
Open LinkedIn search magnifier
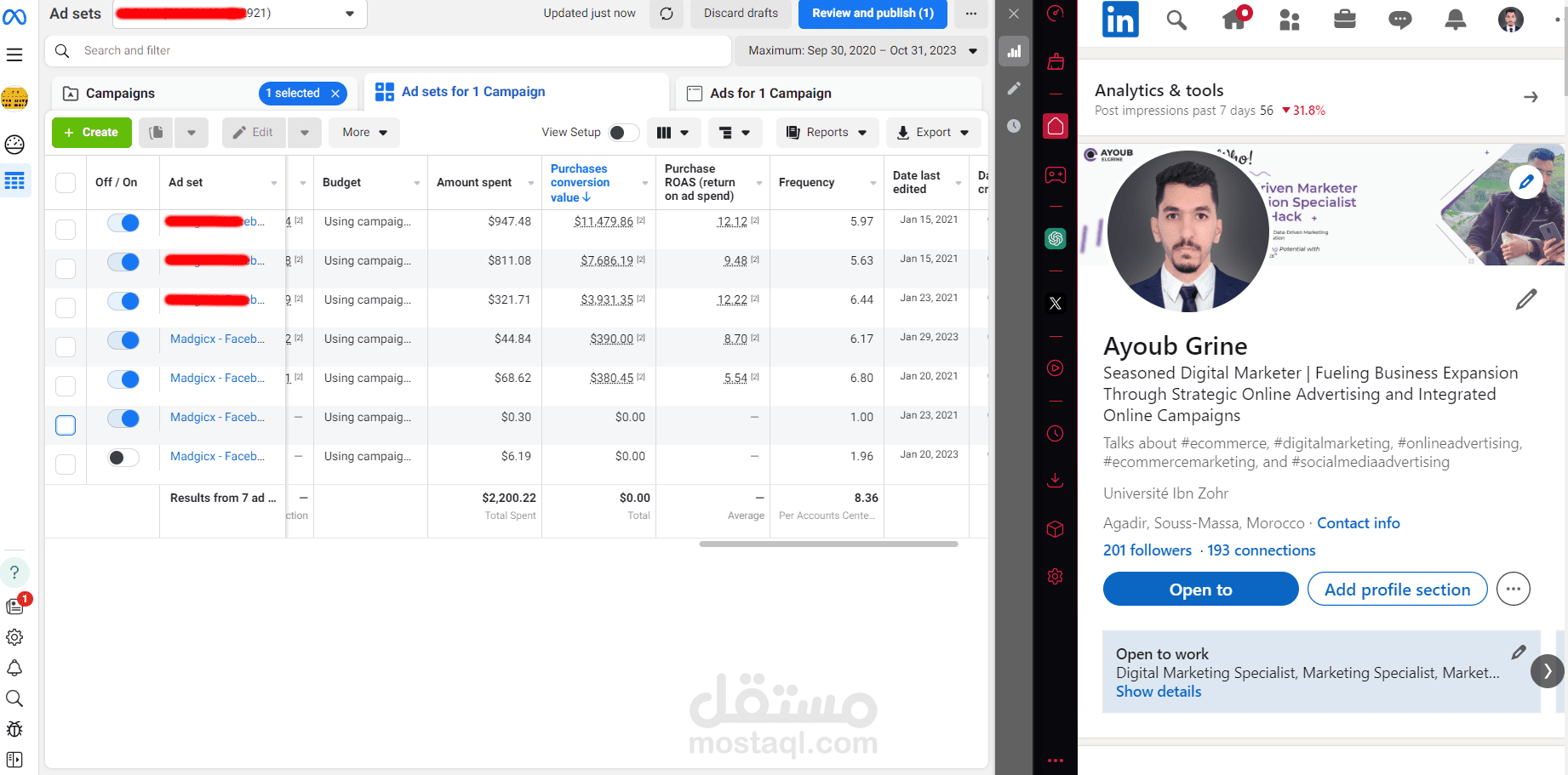pyautogui.click(x=1176, y=20)
